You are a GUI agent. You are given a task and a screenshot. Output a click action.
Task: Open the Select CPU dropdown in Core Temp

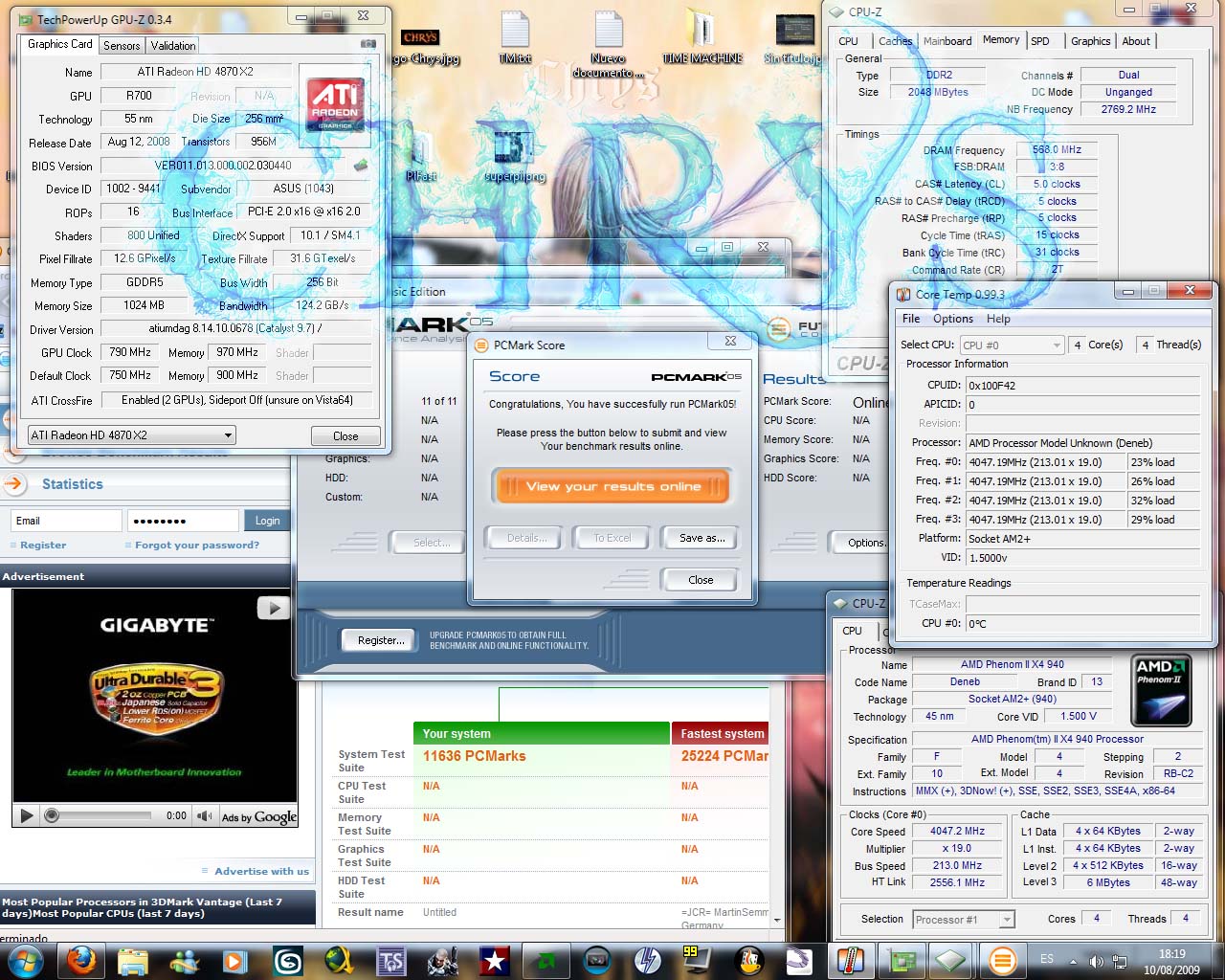coord(1012,345)
